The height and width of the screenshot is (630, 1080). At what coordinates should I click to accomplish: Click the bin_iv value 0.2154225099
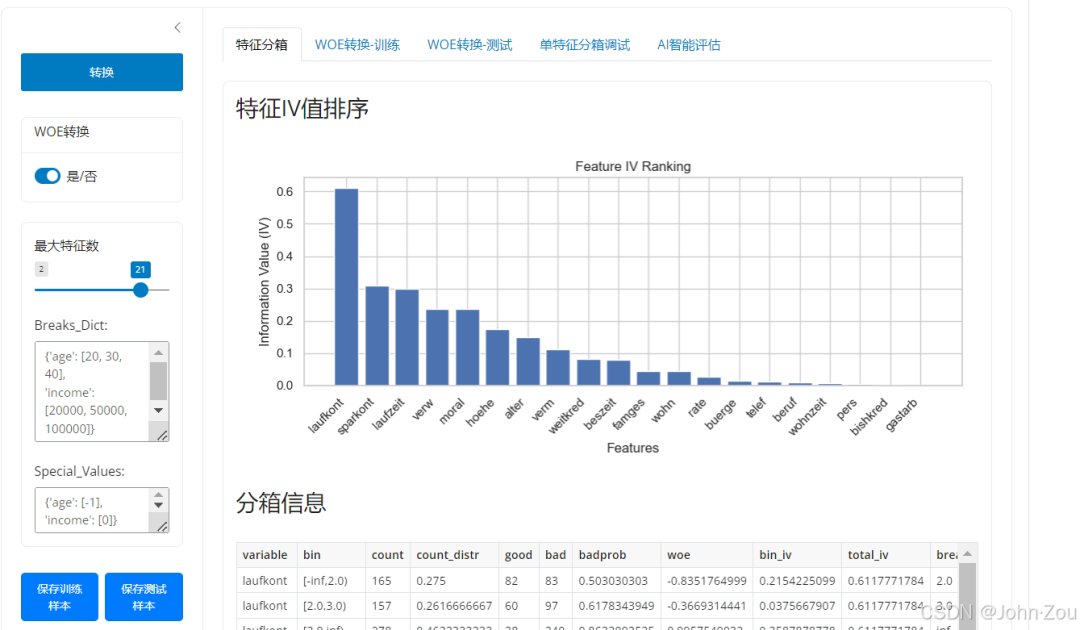[797, 581]
